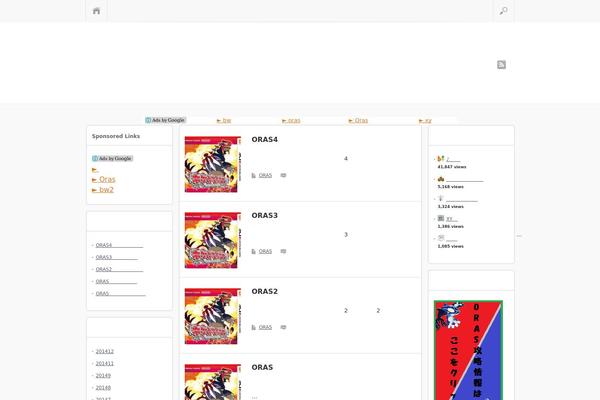Open the 'xy' ad link in top bar
The image size is (600, 400).
425,121
